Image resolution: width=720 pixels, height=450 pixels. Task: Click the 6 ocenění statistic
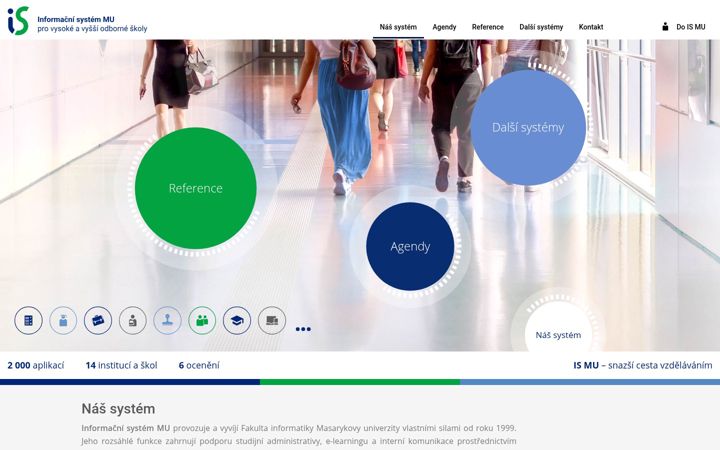199,365
